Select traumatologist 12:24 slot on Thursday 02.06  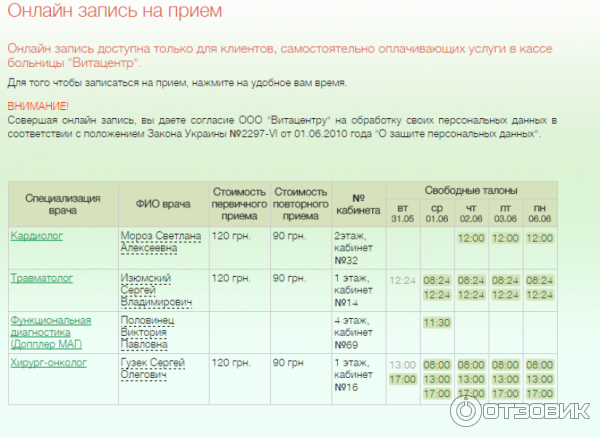point(471,295)
